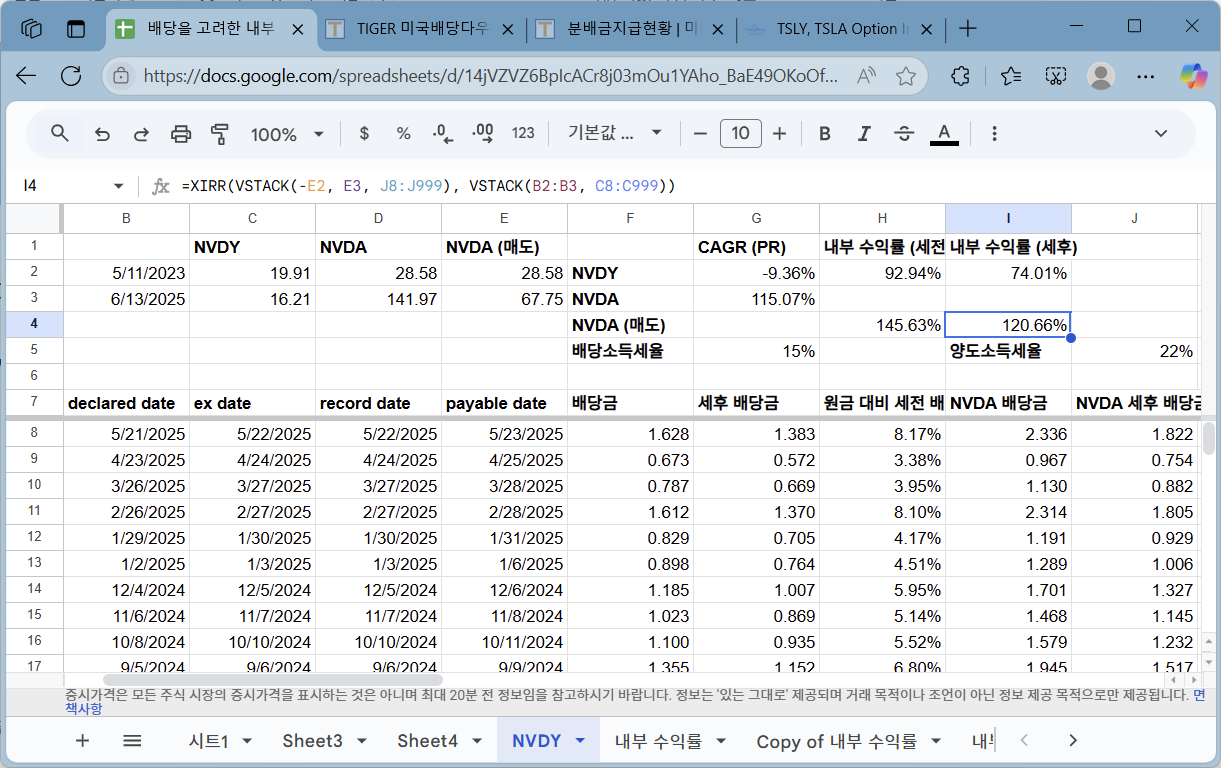1221x768 pixels.
Task: Toggle bold formatting
Action: [x=825, y=133]
